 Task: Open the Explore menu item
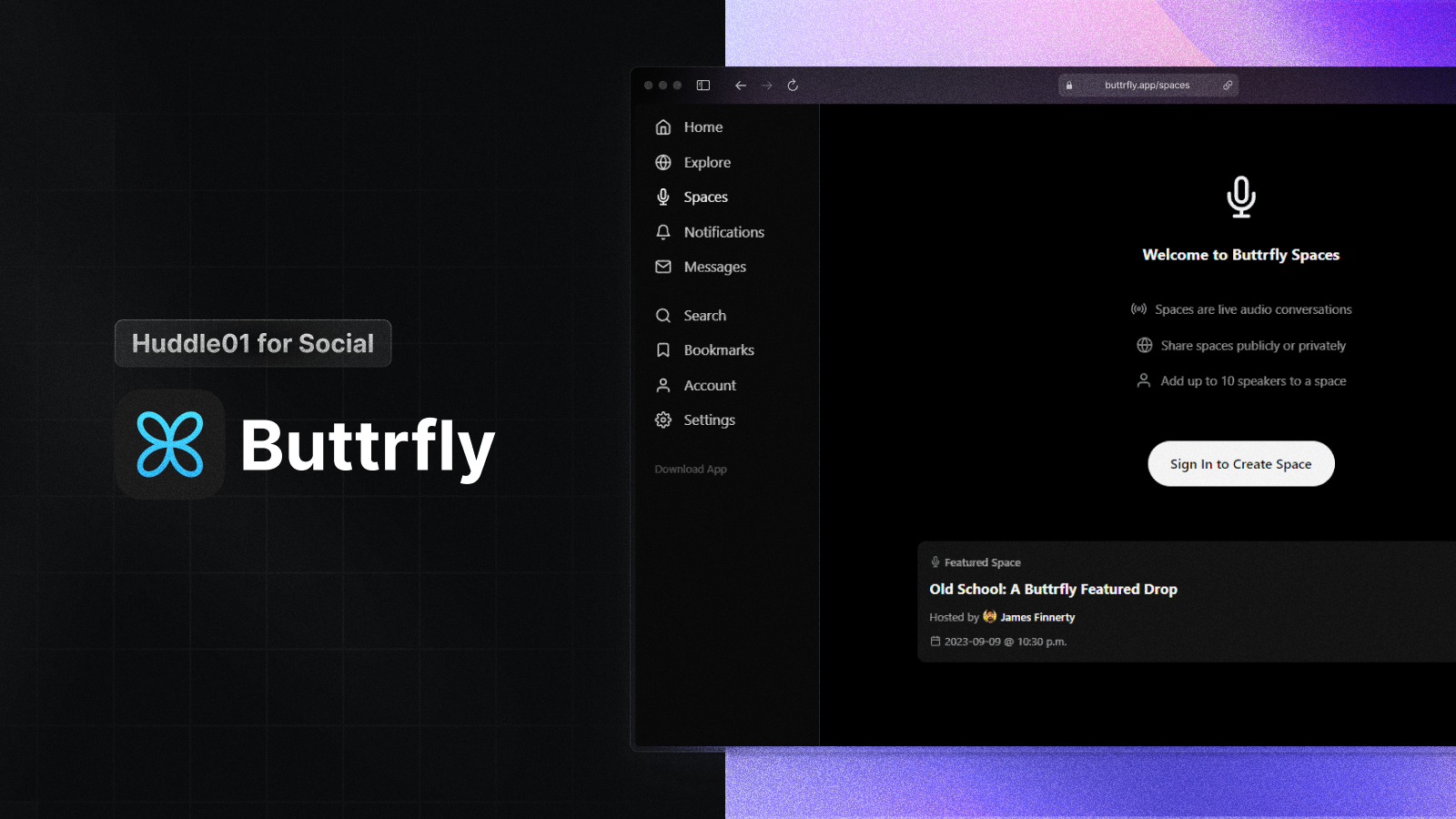coord(707,162)
